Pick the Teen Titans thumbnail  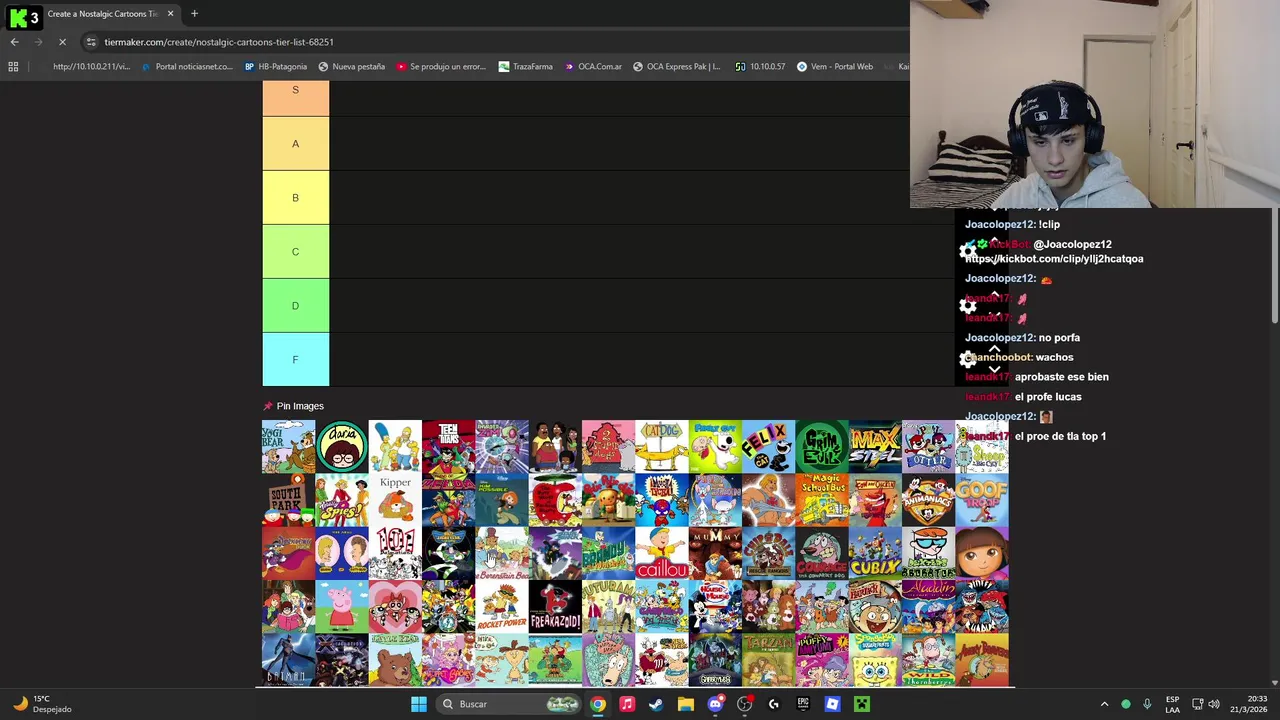(x=448, y=446)
